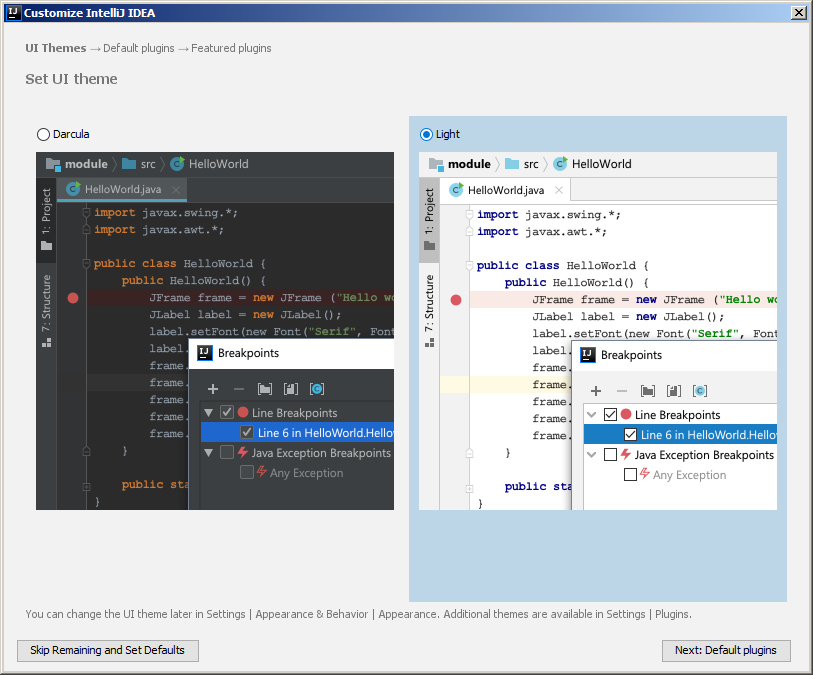The height and width of the screenshot is (675, 813).
Task: Click group by package icon in Light preview
Action: coord(648,391)
